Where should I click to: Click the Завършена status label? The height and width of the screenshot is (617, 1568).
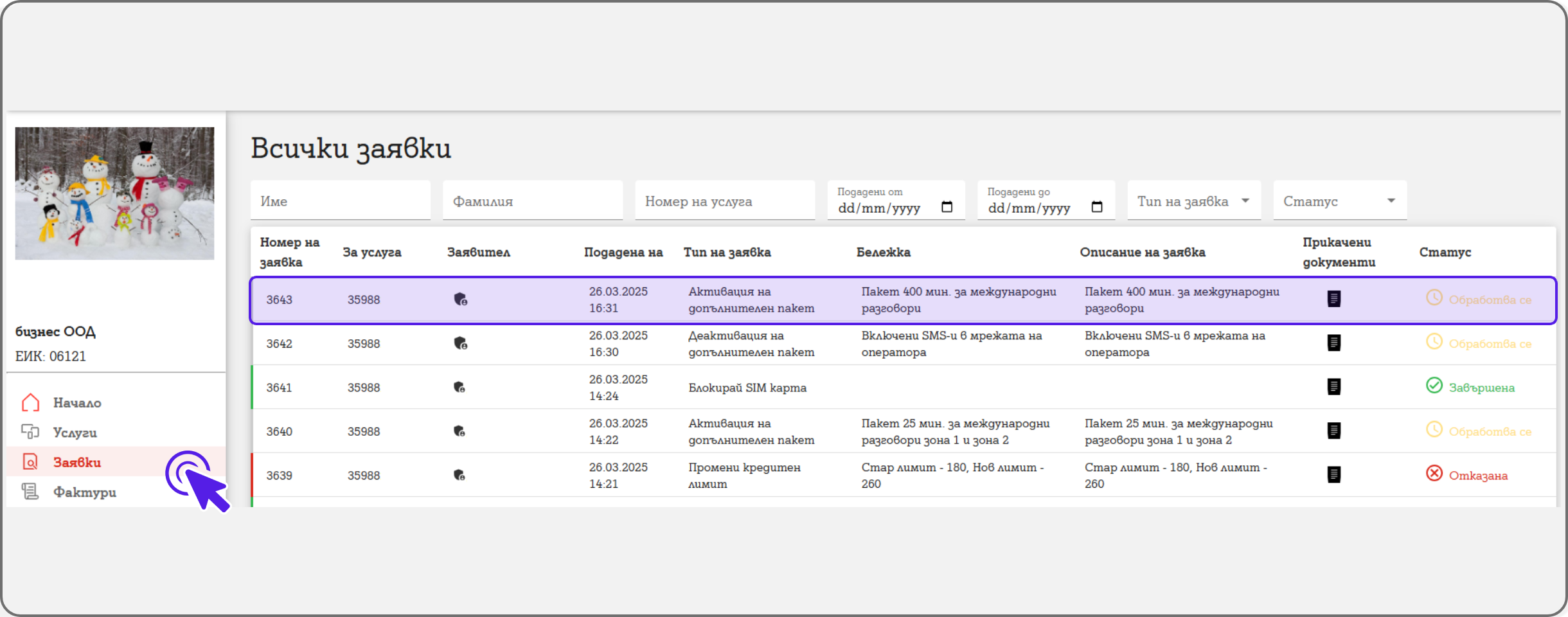[x=1482, y=388]
